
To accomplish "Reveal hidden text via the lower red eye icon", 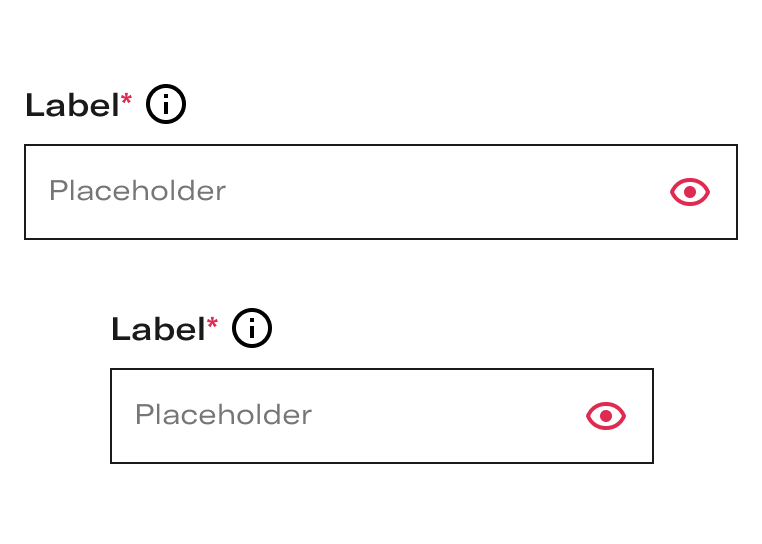I will (606, 416).
